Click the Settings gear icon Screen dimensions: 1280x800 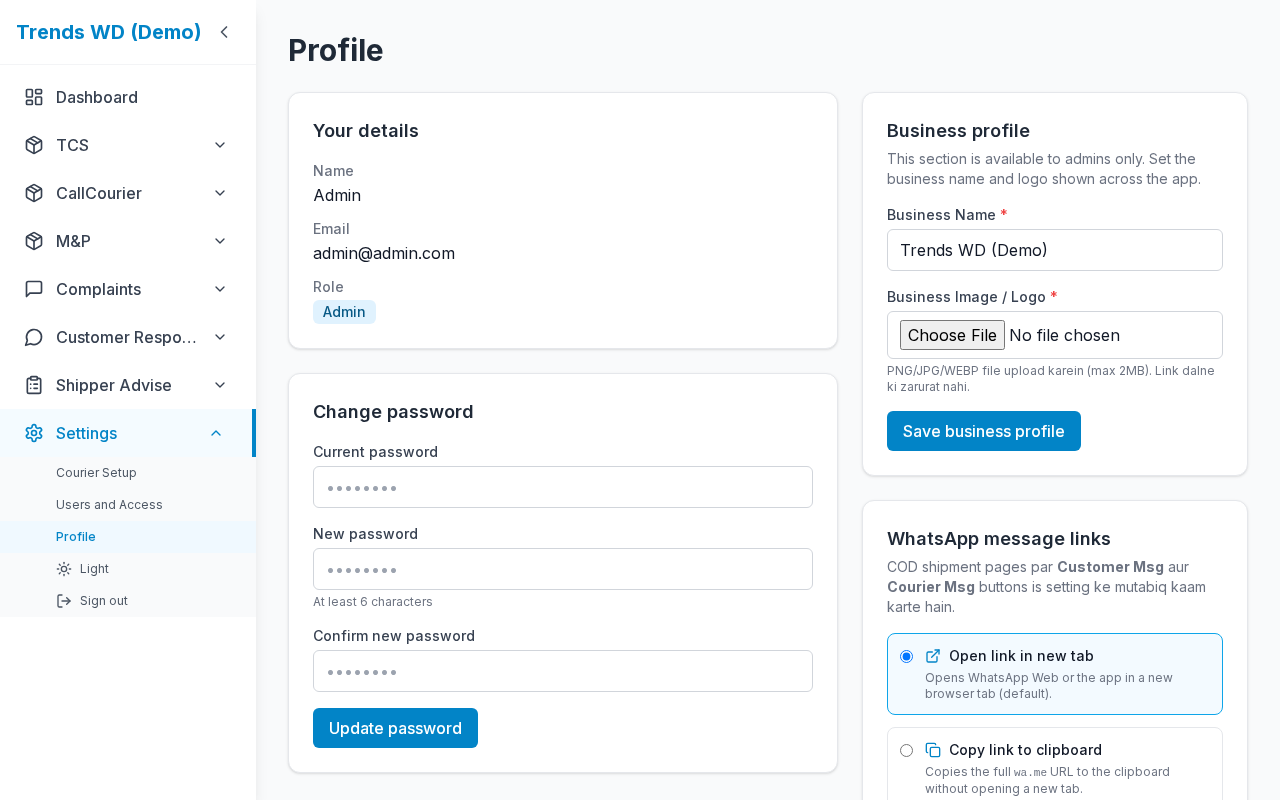(34, 433)
